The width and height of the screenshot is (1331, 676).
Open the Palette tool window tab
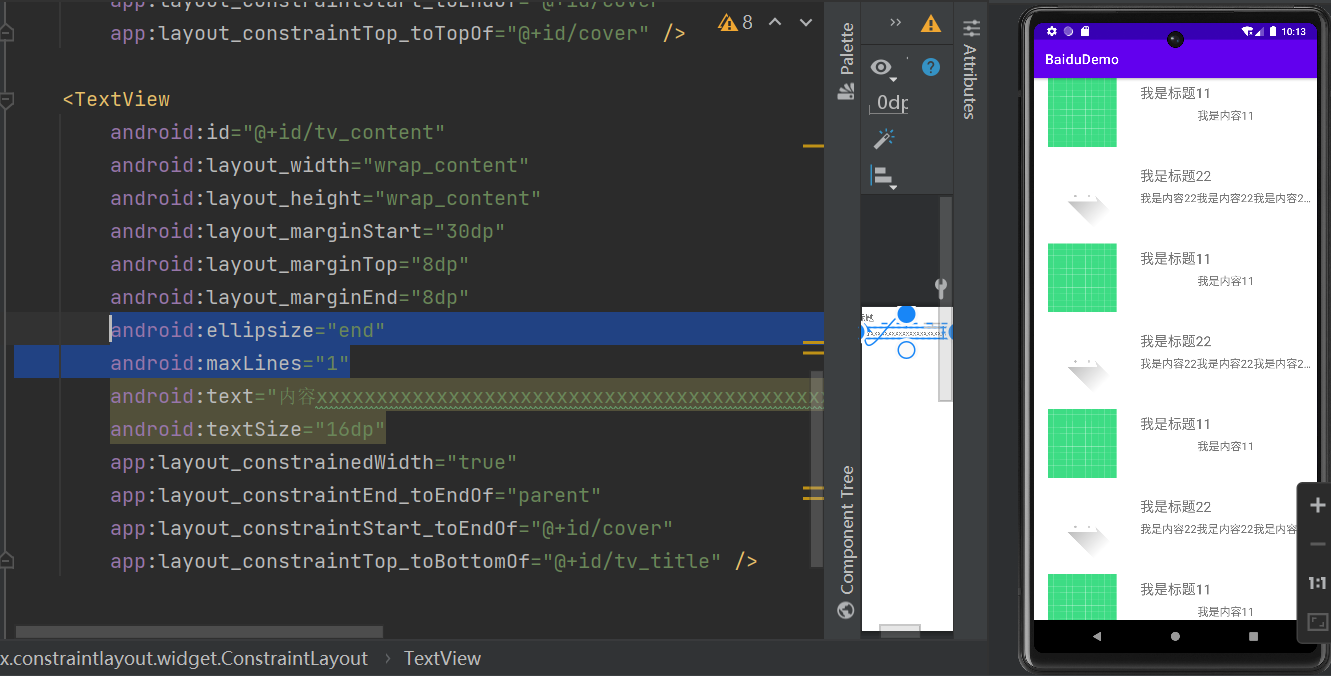click(x=847, y=62)
